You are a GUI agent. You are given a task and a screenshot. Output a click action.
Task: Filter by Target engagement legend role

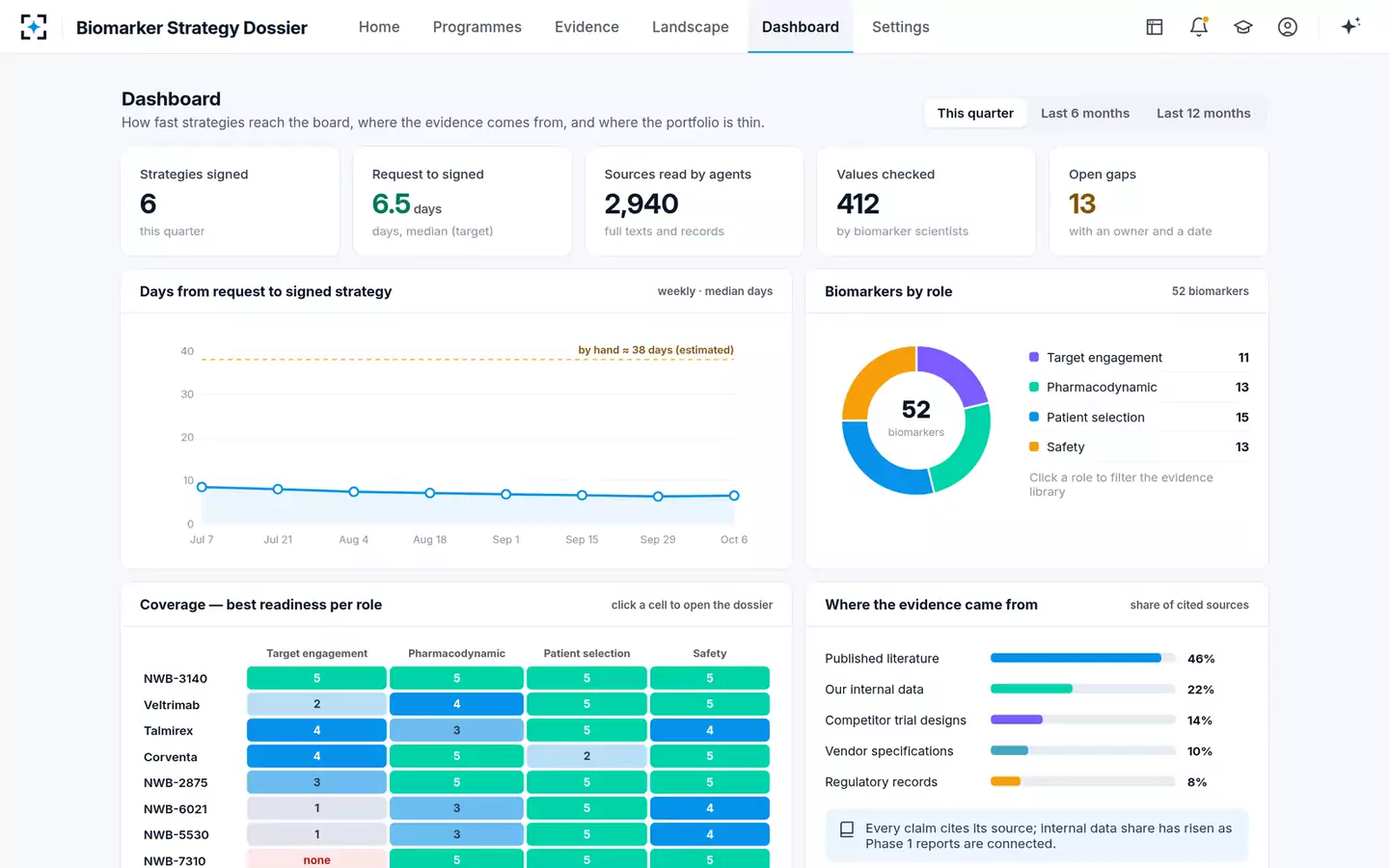tap(1139, 358)
